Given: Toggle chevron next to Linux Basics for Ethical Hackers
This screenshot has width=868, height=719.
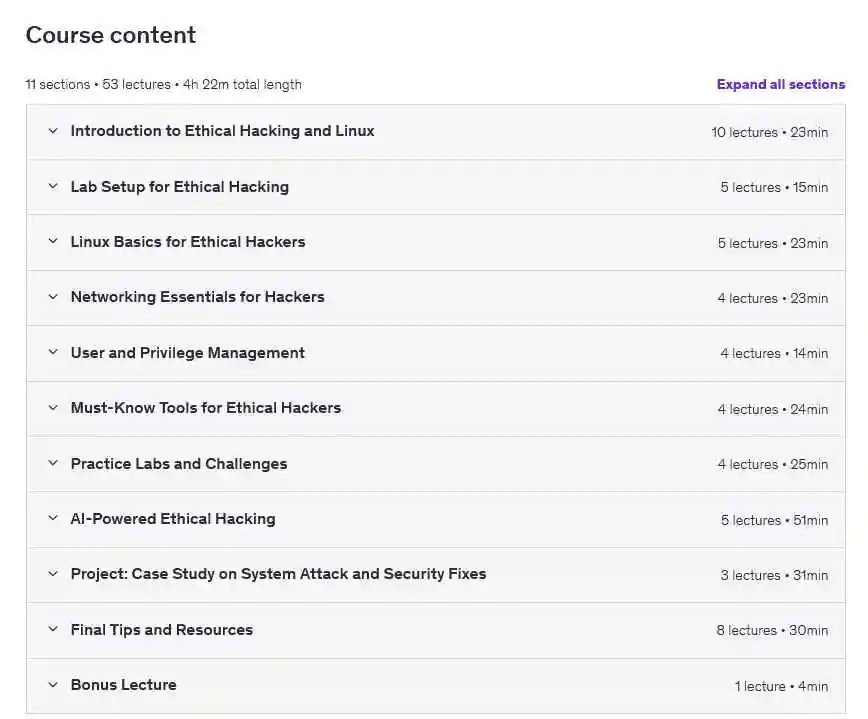Looking at the screenshot, I should pos(53,242).
